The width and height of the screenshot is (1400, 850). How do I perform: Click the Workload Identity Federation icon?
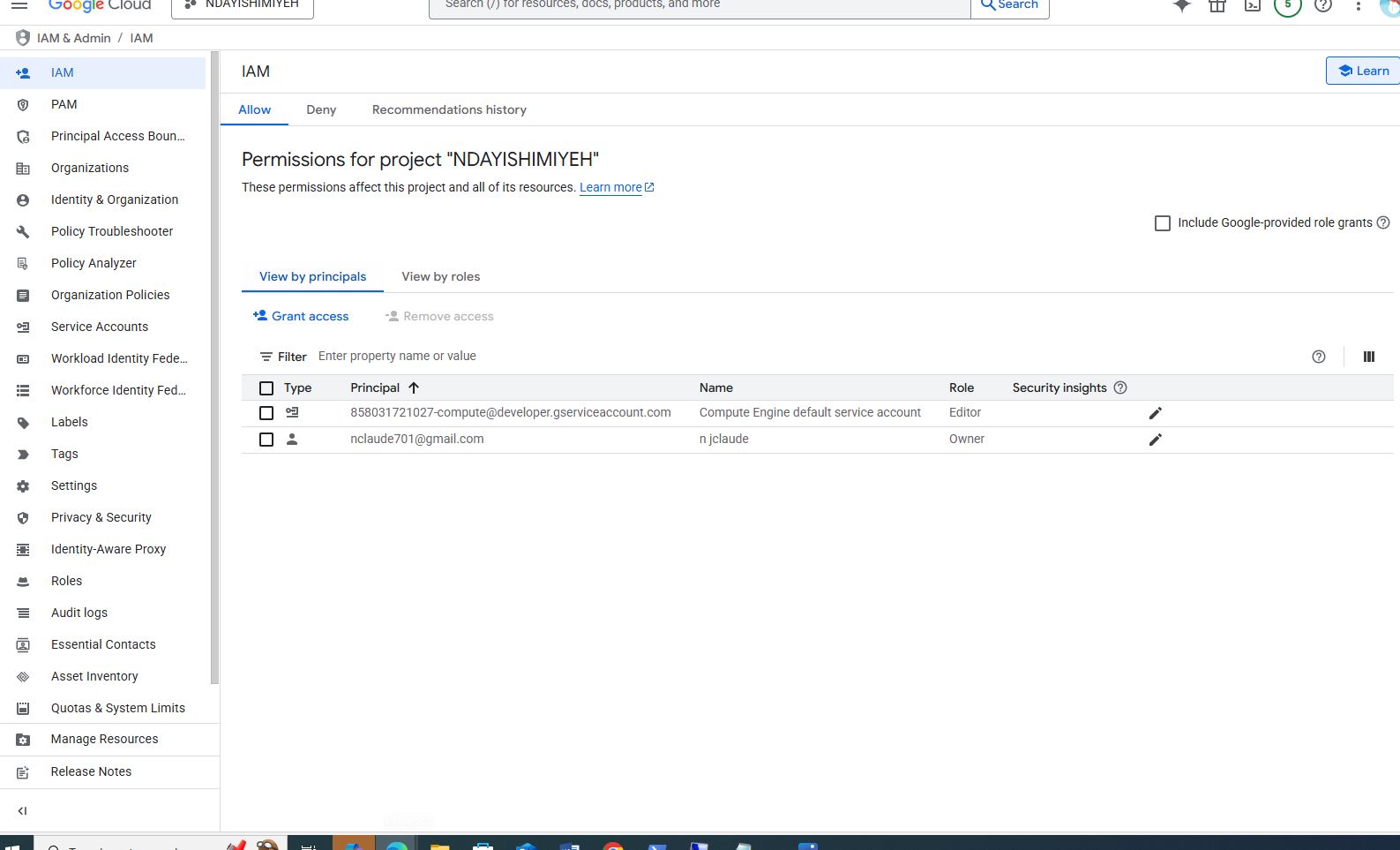pyautogui.click(x=23, y=358)
